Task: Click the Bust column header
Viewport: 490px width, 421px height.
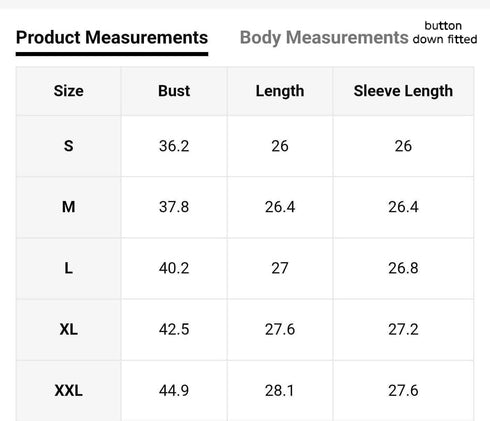Action: click(174, 91)
